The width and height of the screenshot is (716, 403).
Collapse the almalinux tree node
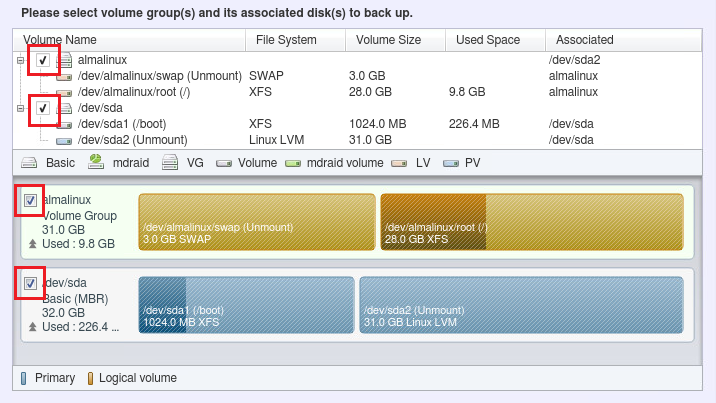(19, 61)
